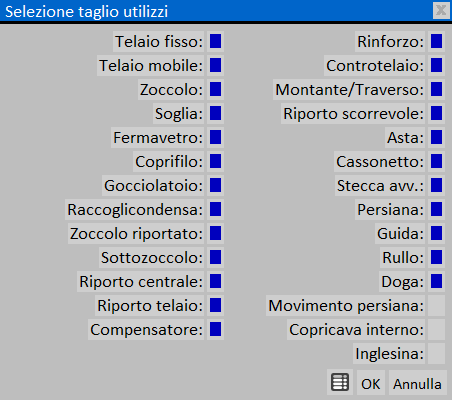The image size is (452, 400).
Task: Uncheck the Fermavetro option
Action: [x=215, y=137]
